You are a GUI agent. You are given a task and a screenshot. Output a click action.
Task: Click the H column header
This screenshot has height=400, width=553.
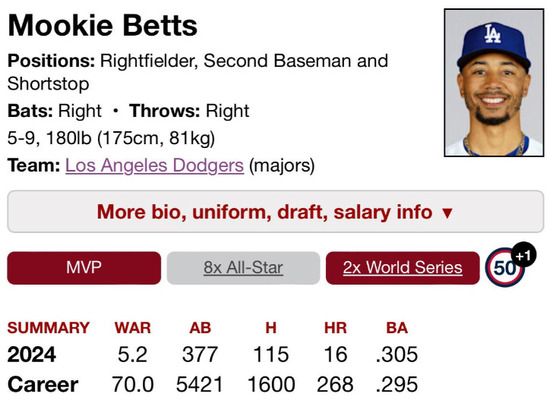271,328
